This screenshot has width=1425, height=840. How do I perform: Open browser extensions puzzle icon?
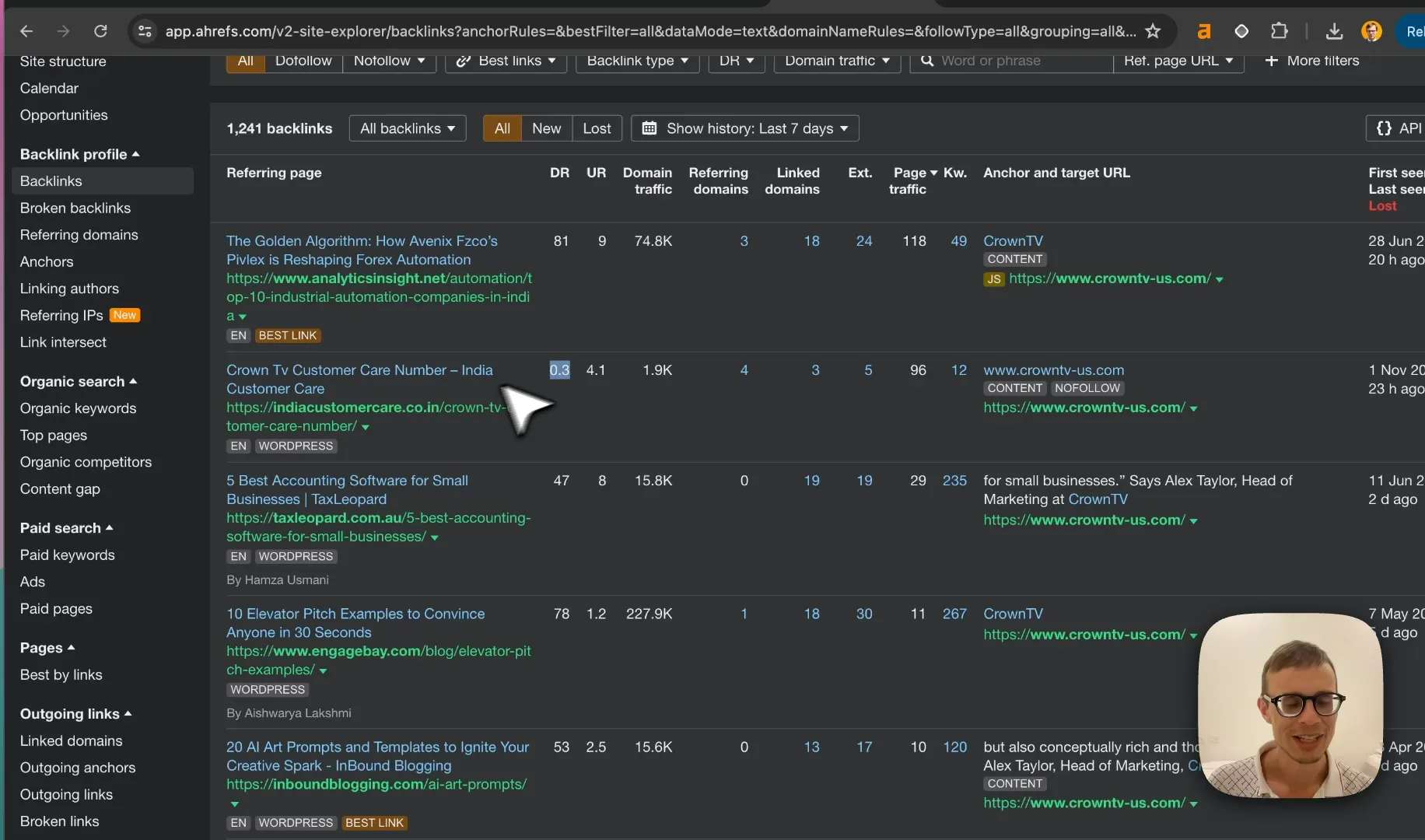(x=1279, y=31)
